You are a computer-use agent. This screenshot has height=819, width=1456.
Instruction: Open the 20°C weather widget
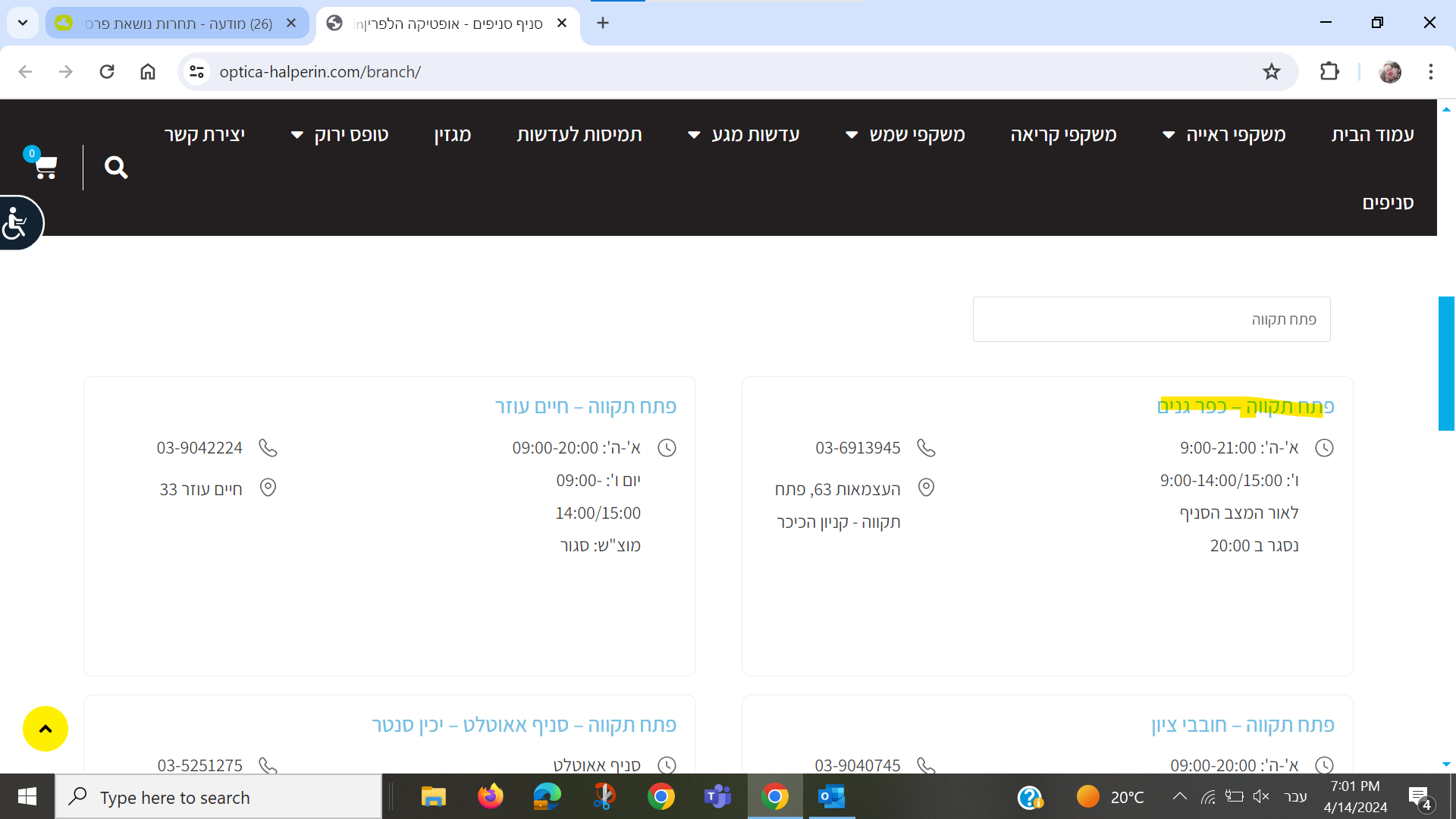[x=1110, y=797]
